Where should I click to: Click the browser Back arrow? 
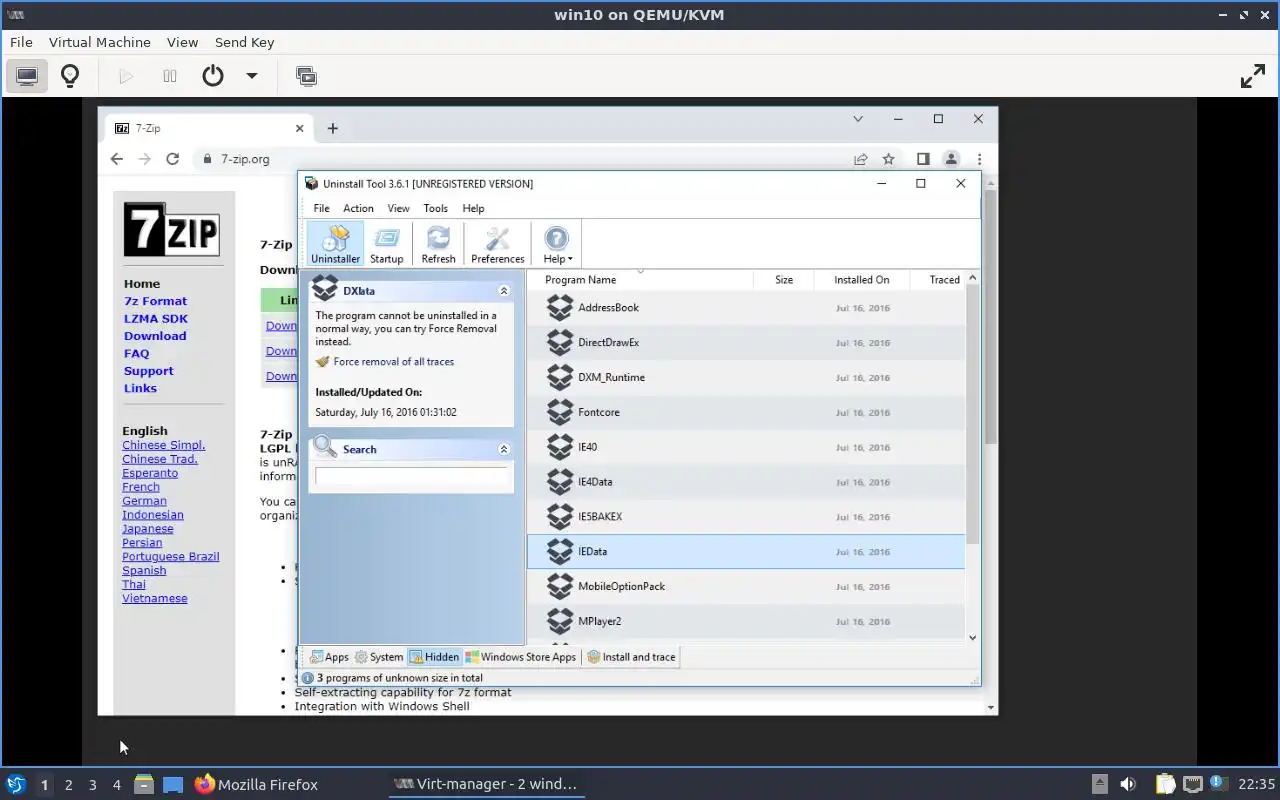(117, 159)
